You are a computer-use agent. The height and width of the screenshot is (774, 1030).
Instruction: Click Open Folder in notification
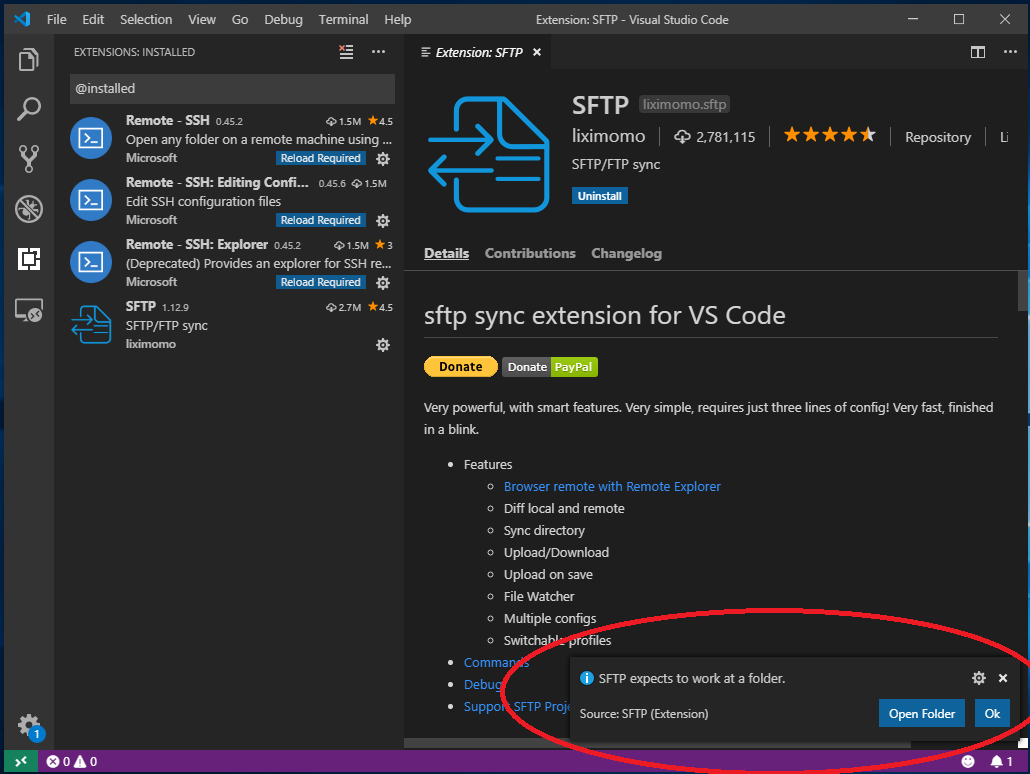pyautogui.click(x=922, y=714)
